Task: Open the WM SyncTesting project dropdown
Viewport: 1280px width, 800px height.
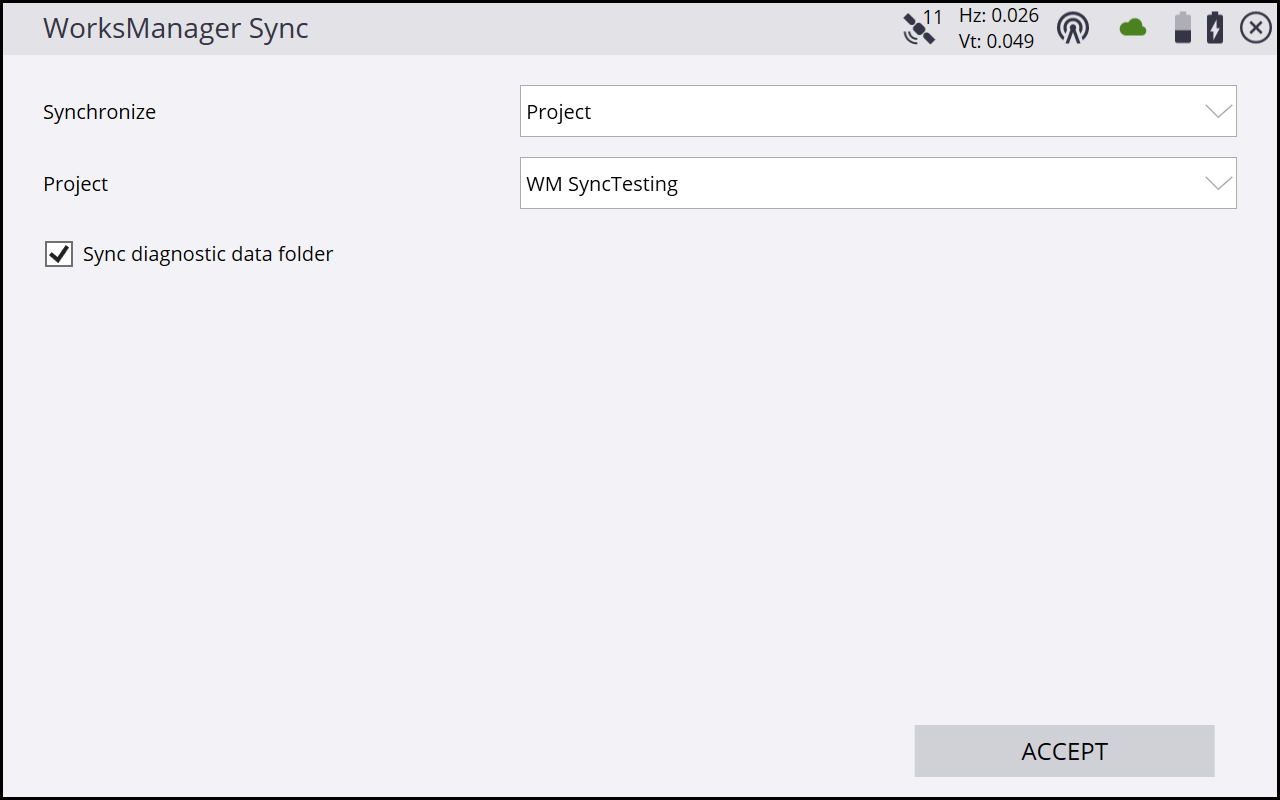Action: (x=878, y=183)
